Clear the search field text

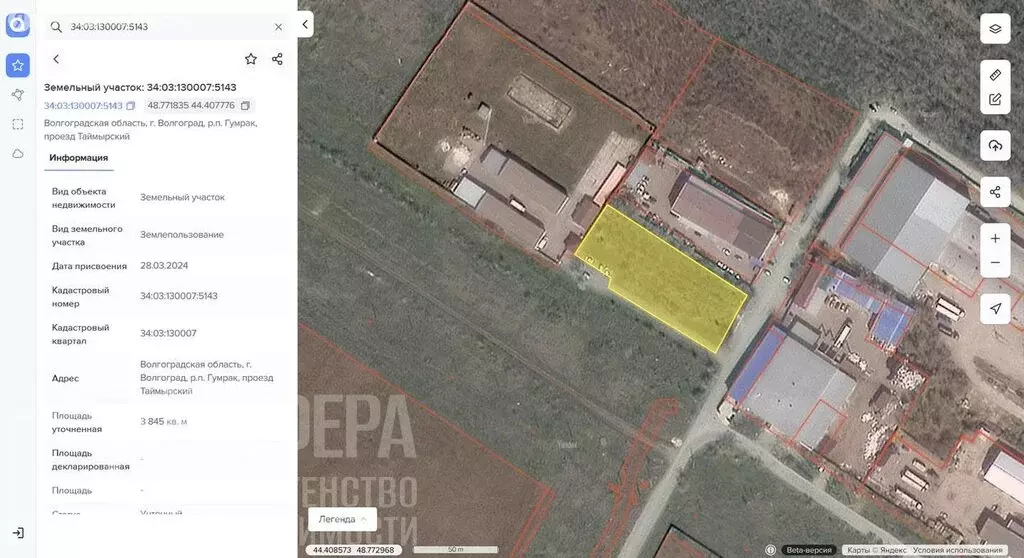[x=278, y=27]
